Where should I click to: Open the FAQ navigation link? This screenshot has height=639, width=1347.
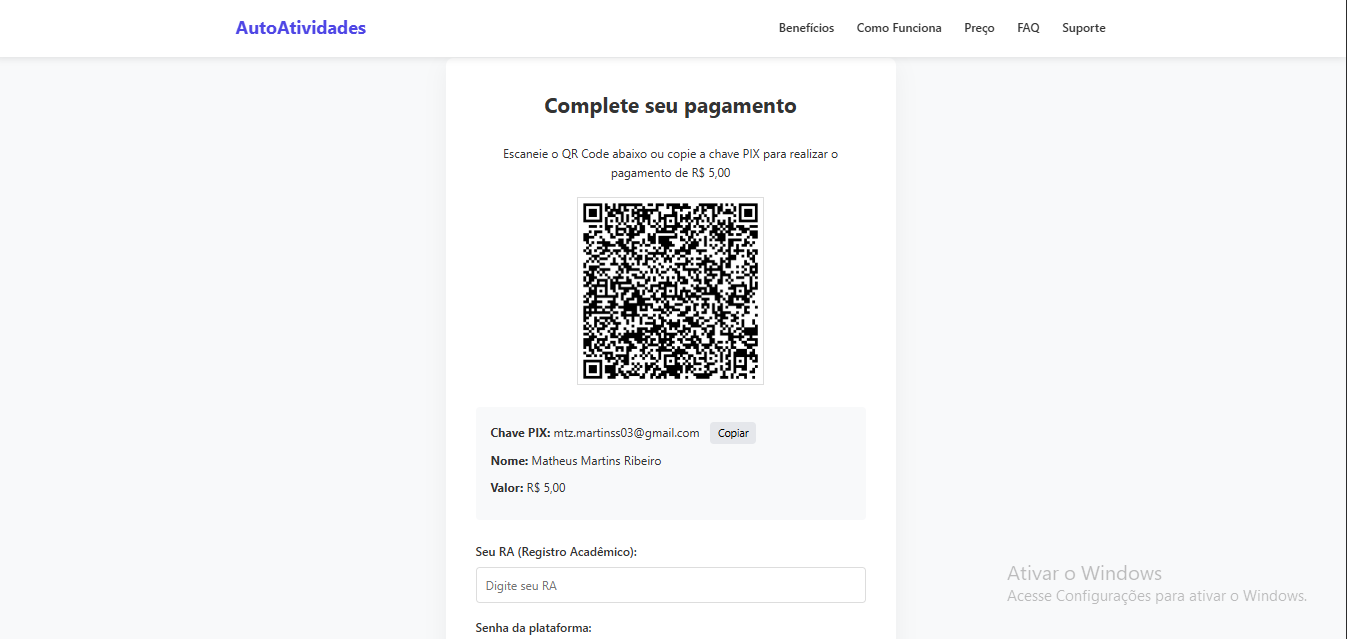(x=1028, y=28)
